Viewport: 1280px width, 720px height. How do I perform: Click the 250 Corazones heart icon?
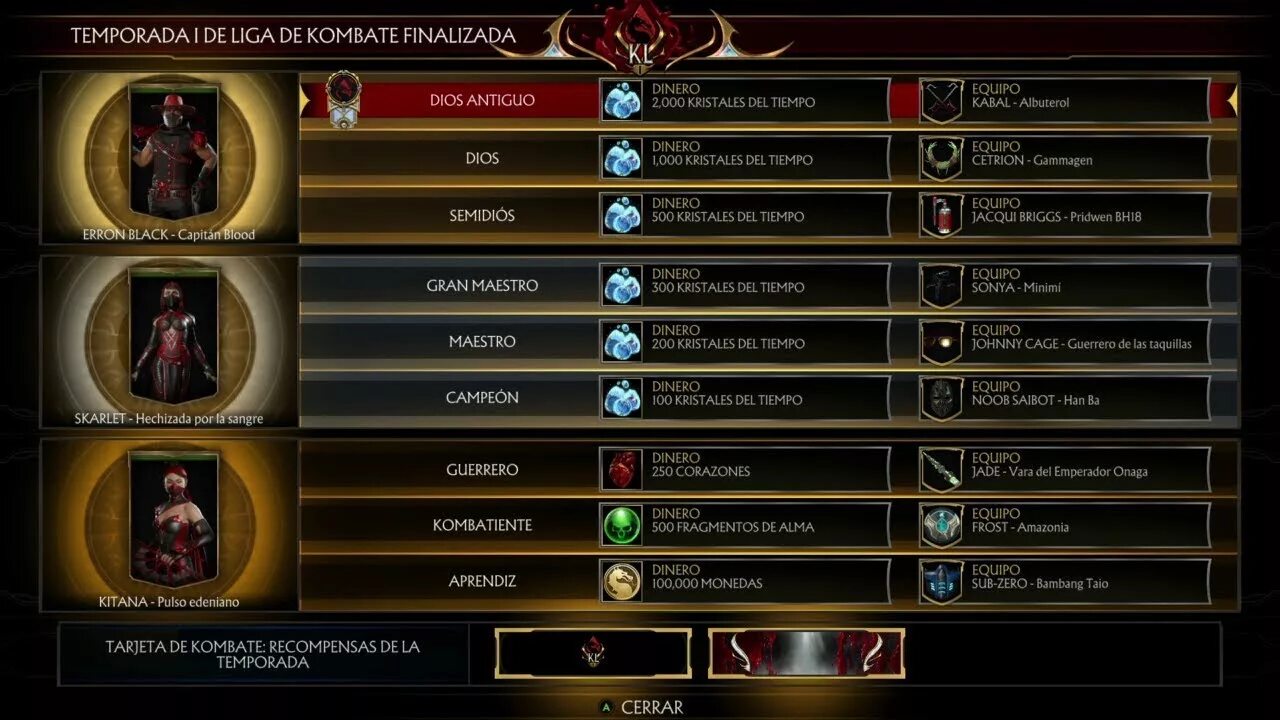[622, 470]
